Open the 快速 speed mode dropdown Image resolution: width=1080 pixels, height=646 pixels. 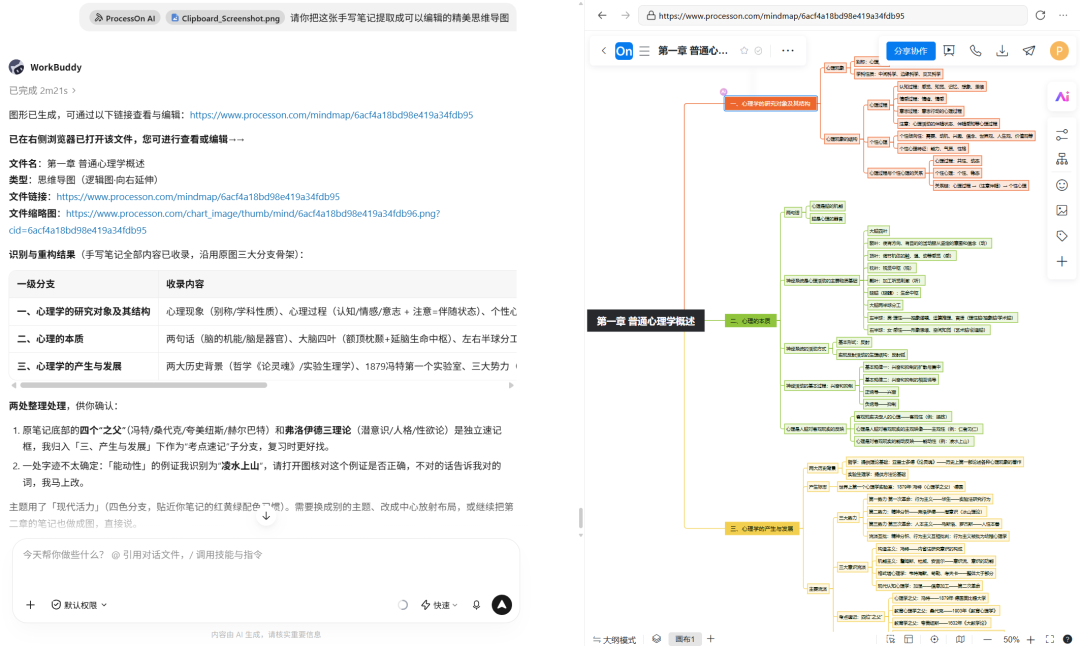tap(439, 605)
